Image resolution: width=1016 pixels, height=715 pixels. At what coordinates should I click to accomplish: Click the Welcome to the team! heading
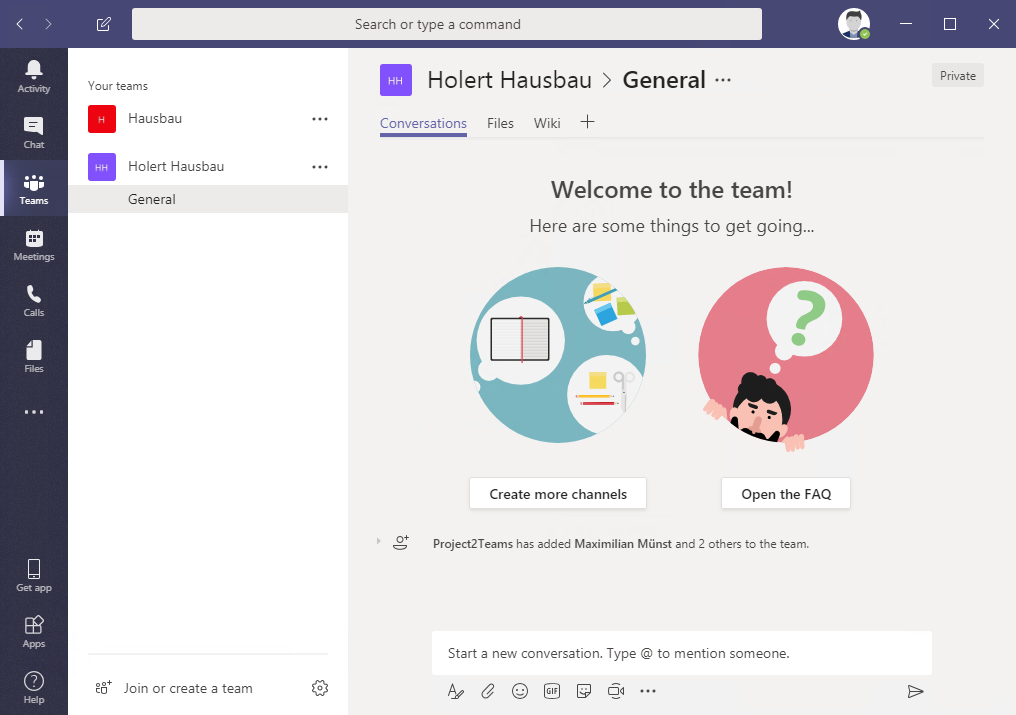672,190
